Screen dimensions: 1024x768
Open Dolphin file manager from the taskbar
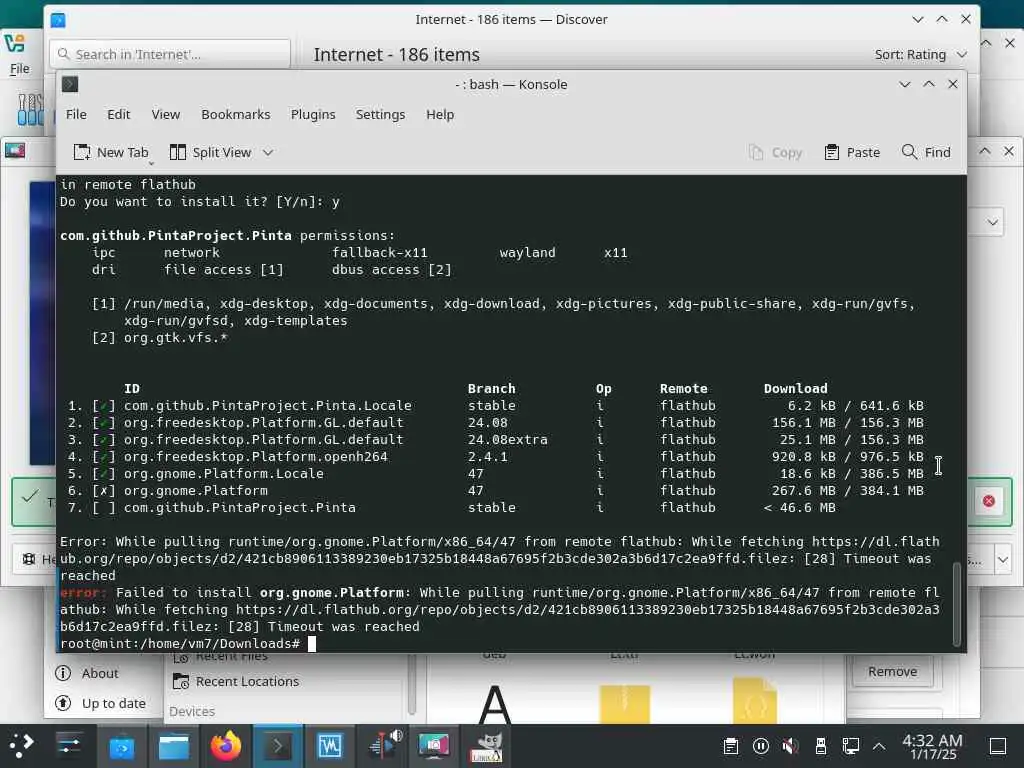coord(174,746)
